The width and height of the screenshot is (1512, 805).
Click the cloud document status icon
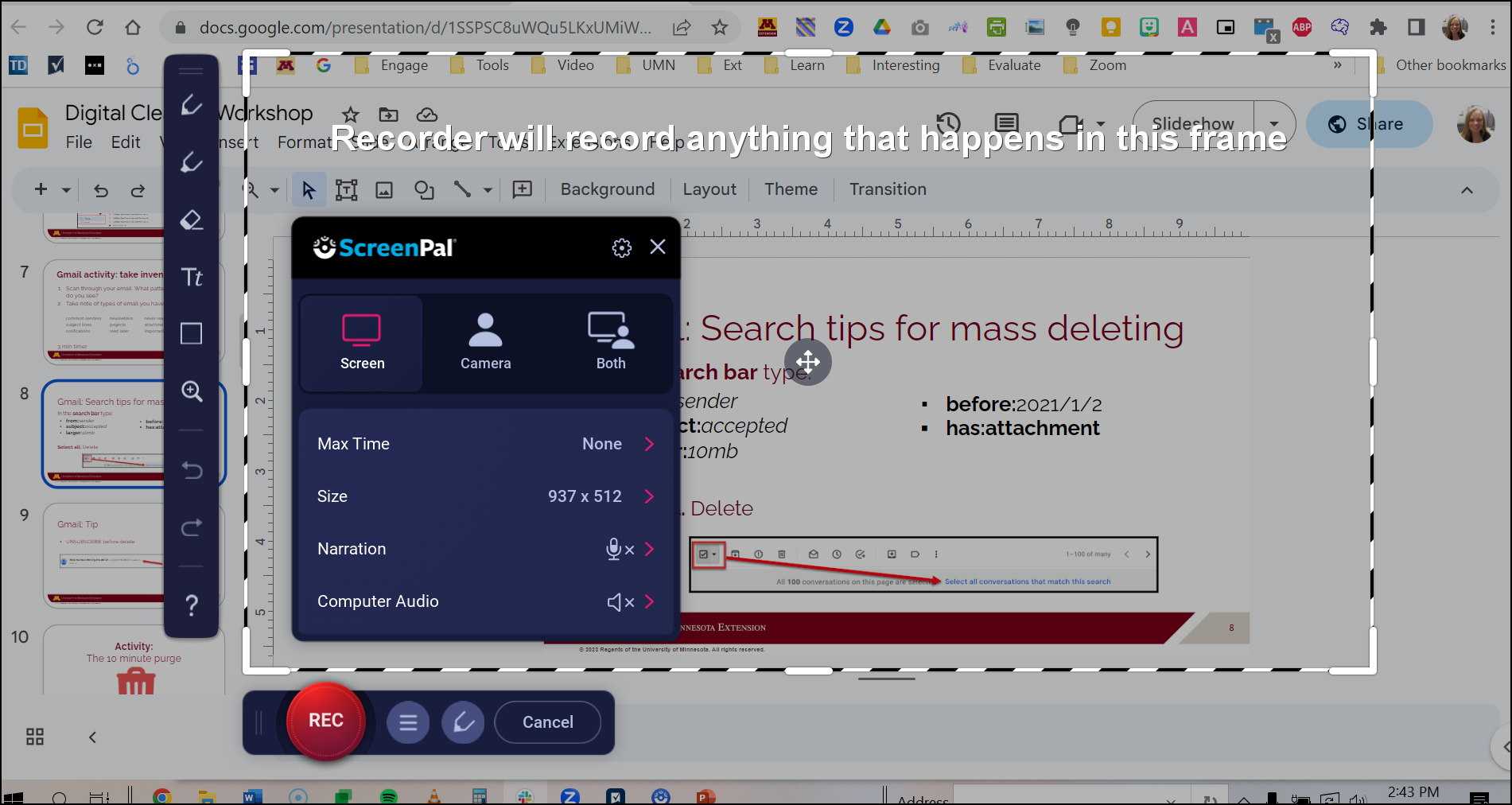(427, 115)
